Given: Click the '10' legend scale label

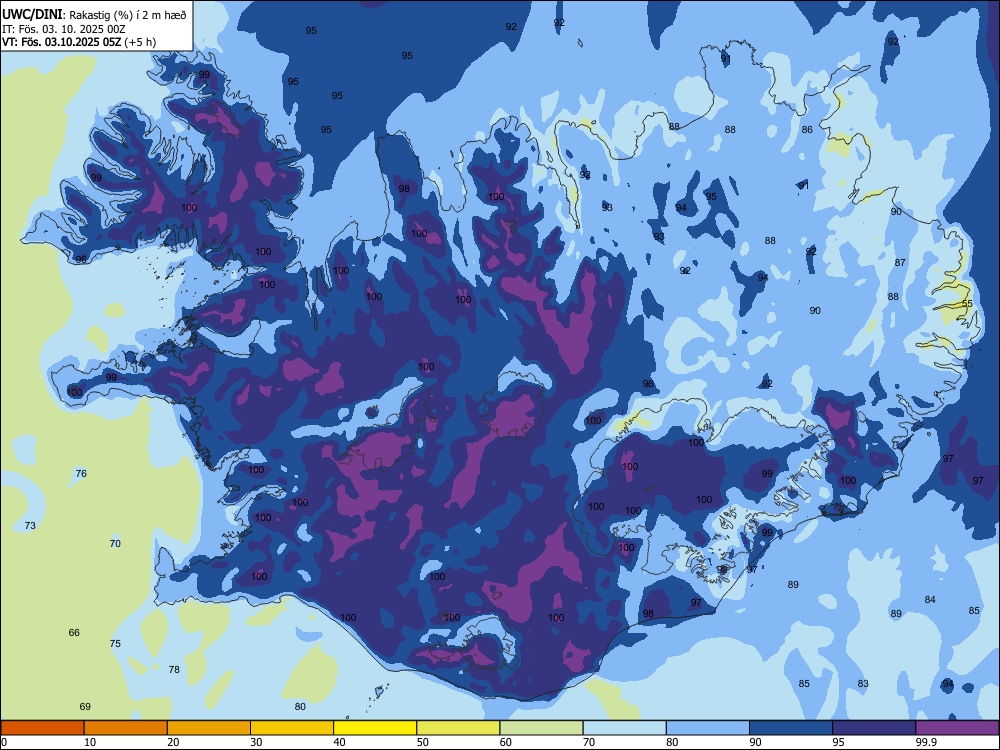Looking at the screenshot, I should [x=90, y=742].
